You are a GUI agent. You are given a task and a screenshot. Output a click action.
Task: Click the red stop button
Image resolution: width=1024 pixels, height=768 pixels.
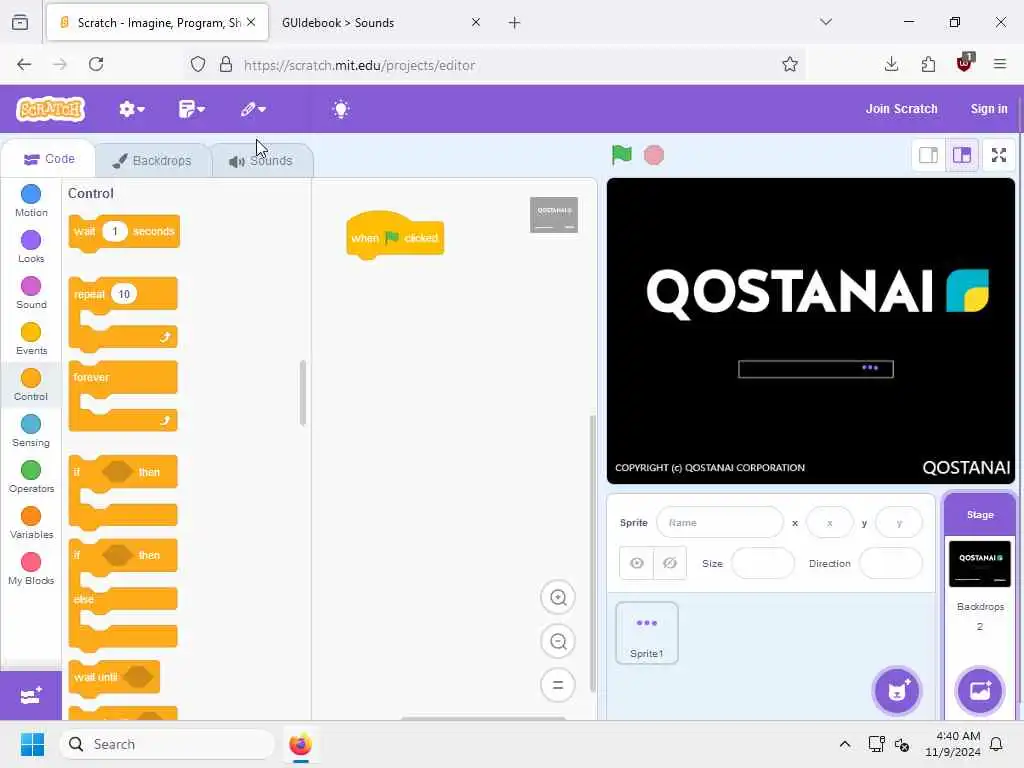tap(654, 155)
